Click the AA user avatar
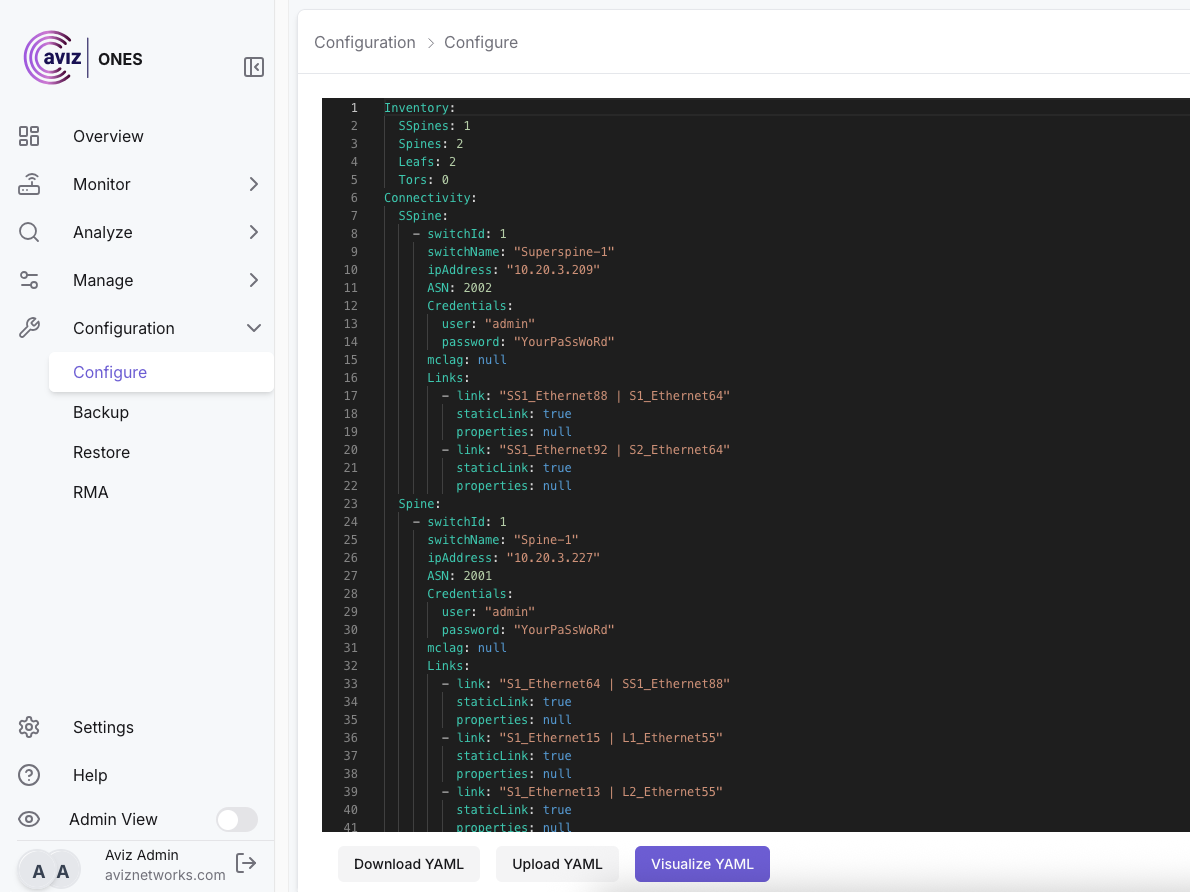Screen dimensions: 1190x892 click(50, 871)
